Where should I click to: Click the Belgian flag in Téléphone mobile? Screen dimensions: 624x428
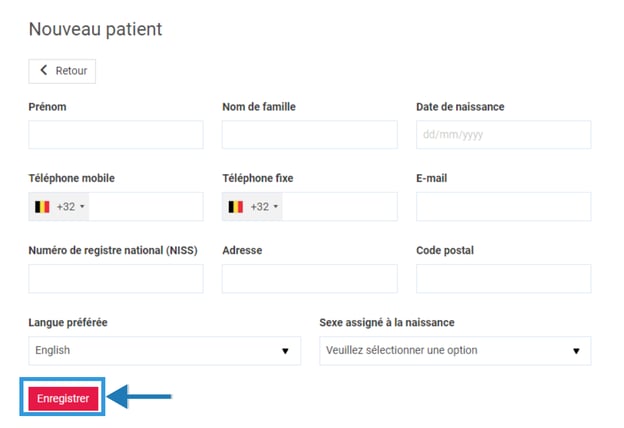pos(42,207)
